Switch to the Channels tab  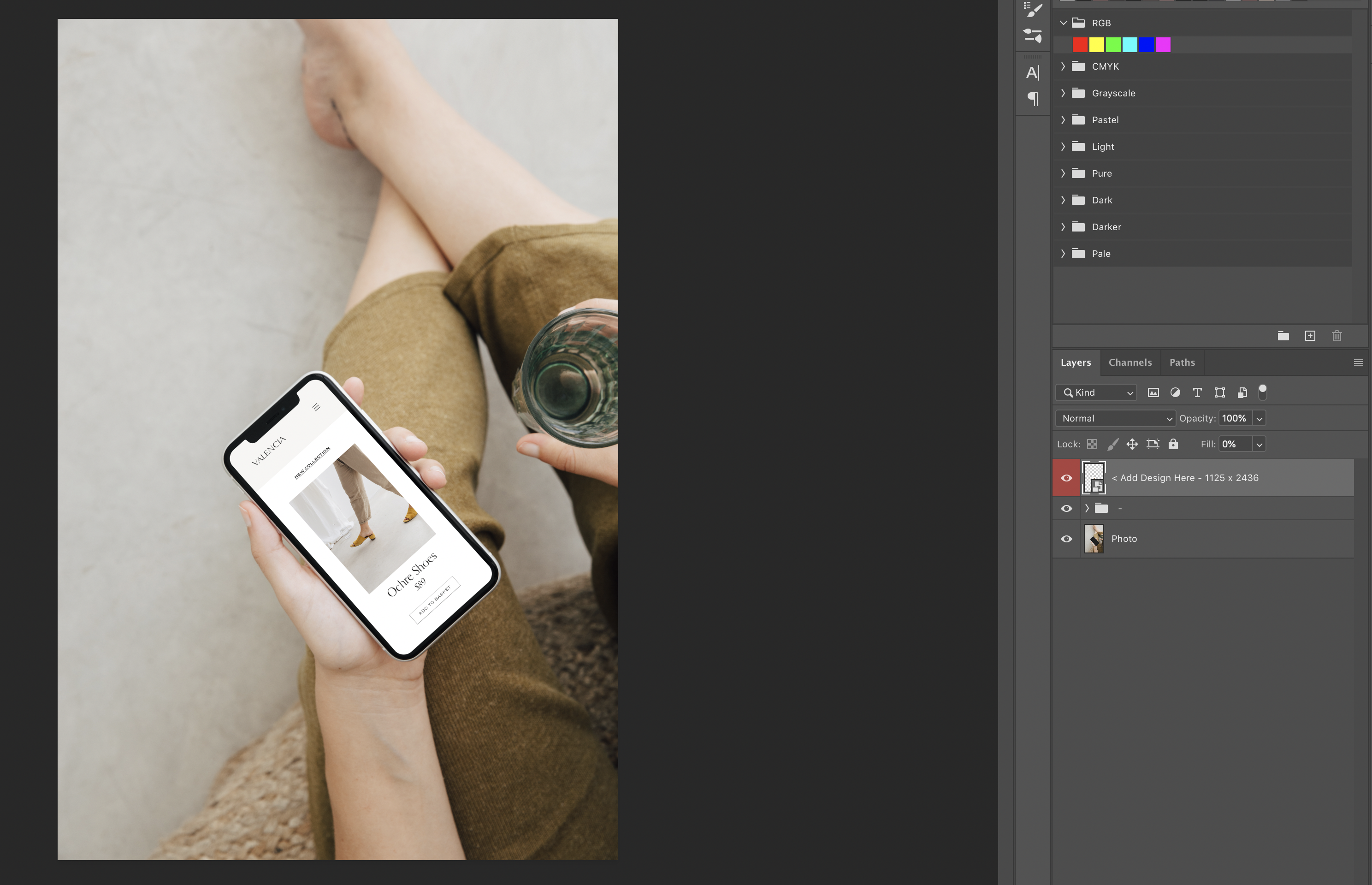pyautogui.click(x=1130, y=362)
